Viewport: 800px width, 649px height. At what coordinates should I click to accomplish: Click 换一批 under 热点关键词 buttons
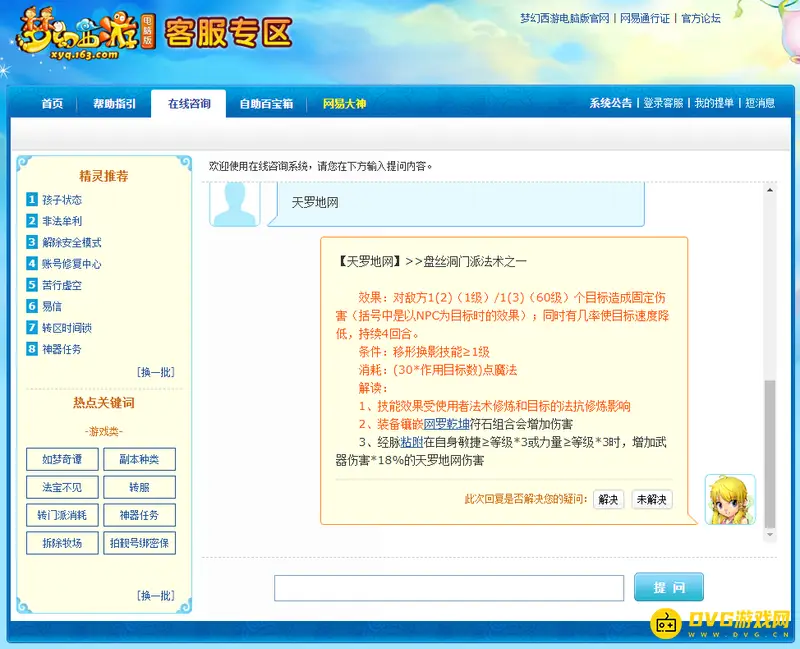click(x=156, y=595)
